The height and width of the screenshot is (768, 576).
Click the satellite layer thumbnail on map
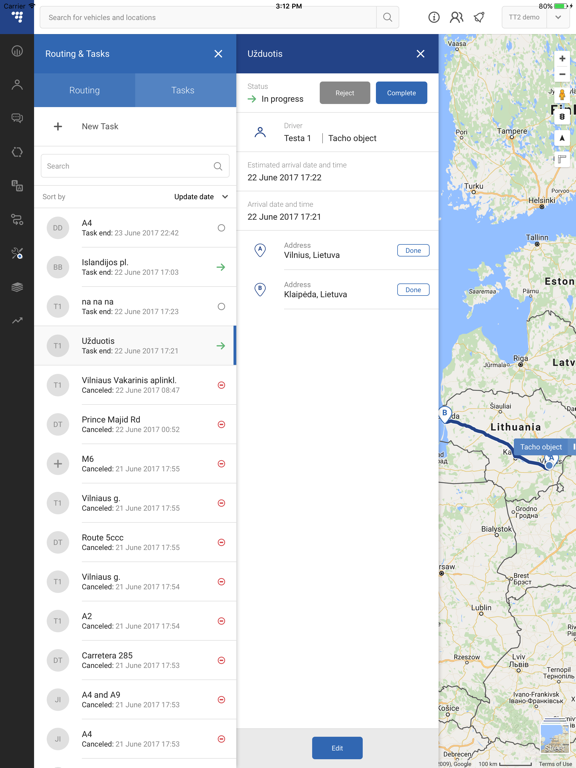[x=555, y=738]
